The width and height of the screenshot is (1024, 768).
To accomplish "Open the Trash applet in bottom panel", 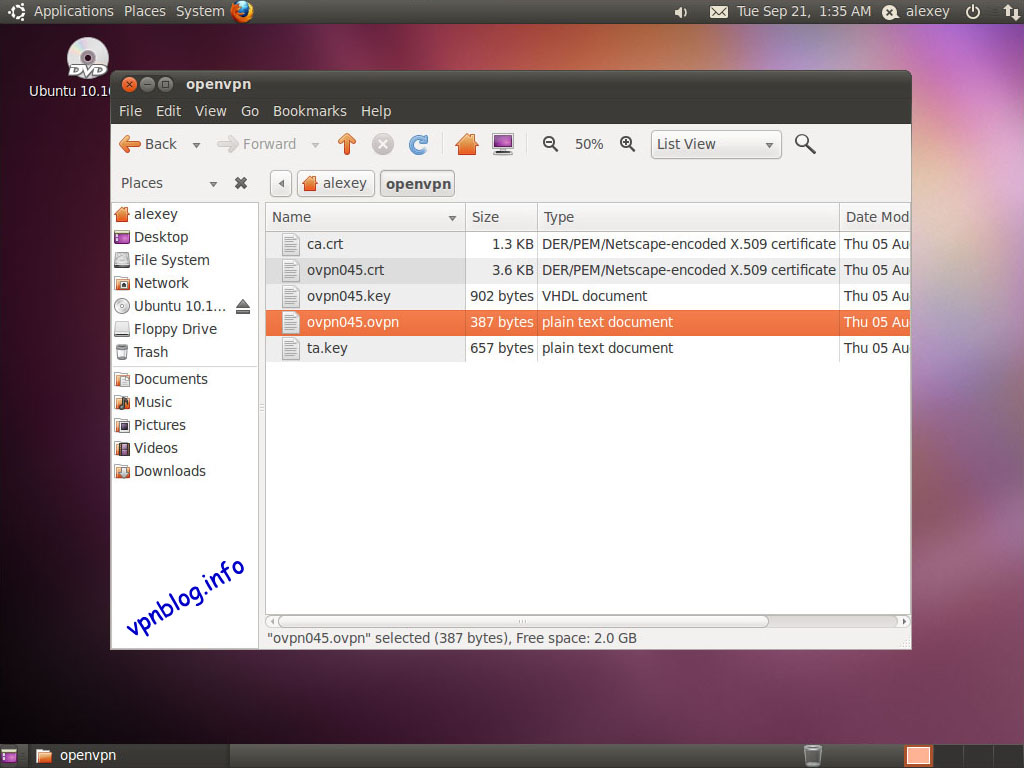I will tap(812, 756).
